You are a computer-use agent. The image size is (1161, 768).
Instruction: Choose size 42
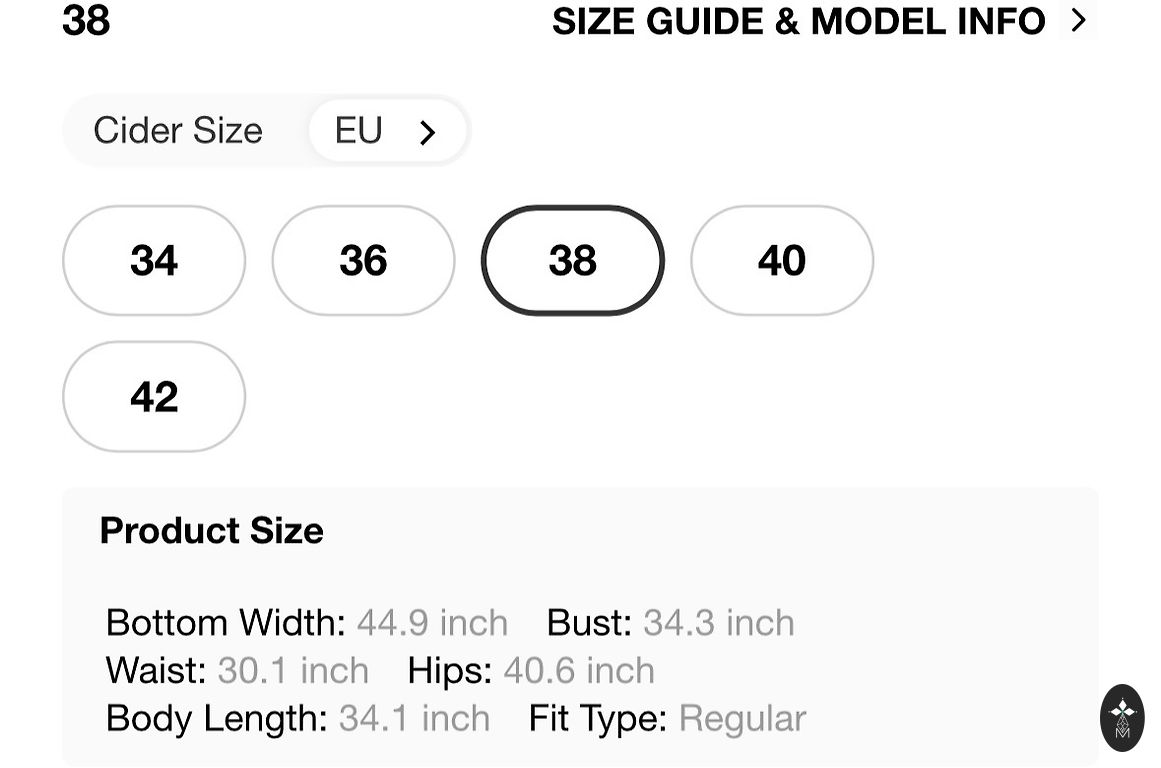(x=154, y=397)
